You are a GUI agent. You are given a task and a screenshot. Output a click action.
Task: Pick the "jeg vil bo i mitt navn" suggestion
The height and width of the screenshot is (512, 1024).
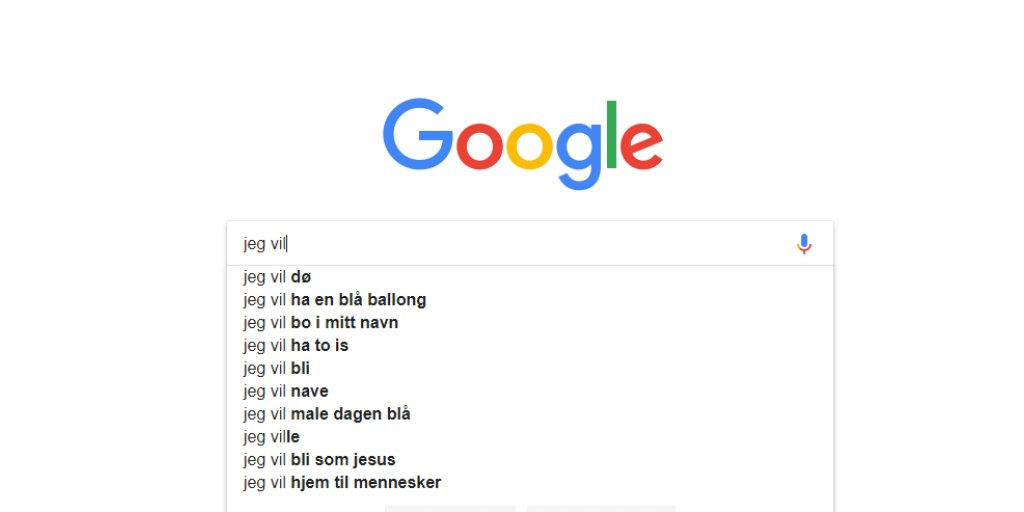[x=320, y=323]
